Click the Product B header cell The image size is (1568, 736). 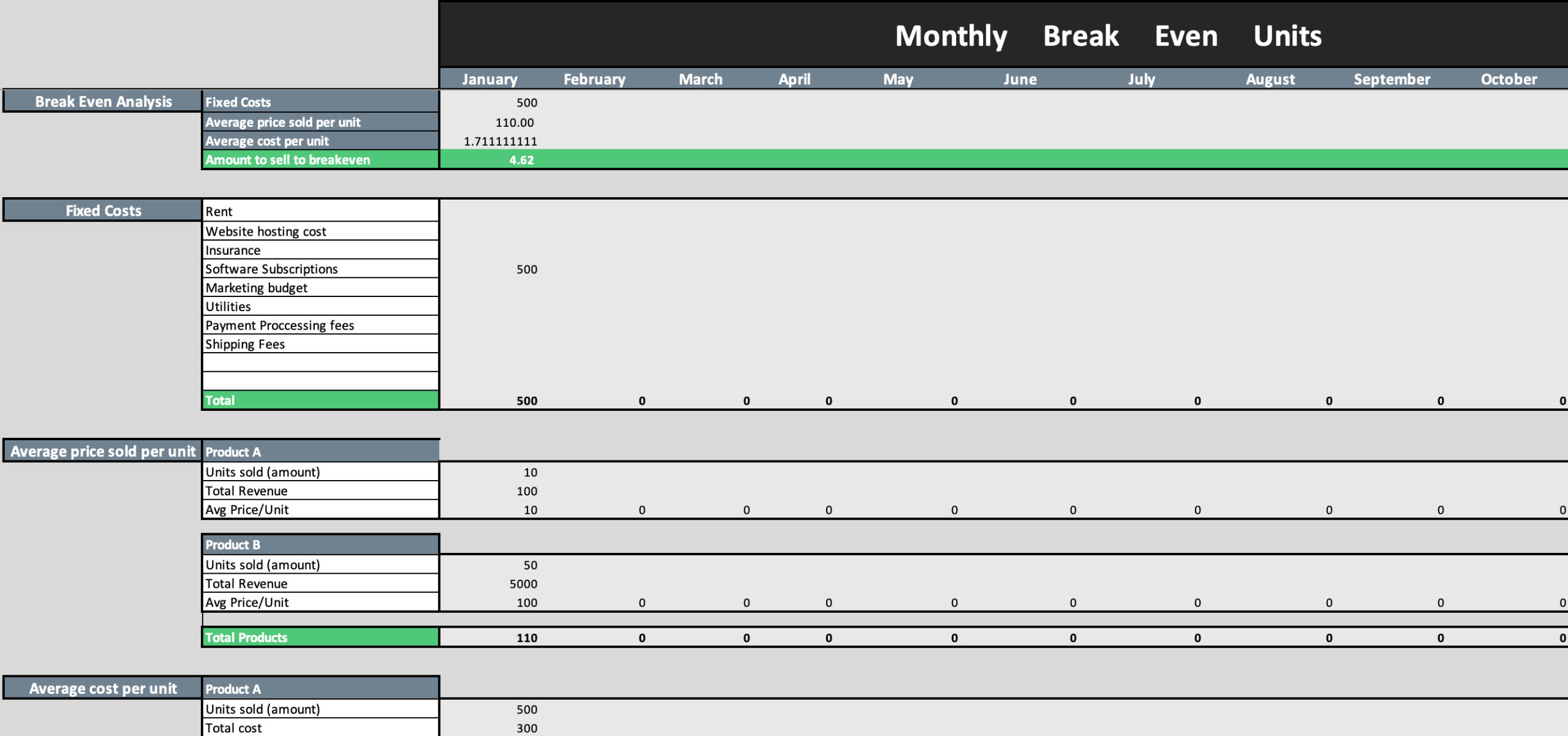(233, 544)
